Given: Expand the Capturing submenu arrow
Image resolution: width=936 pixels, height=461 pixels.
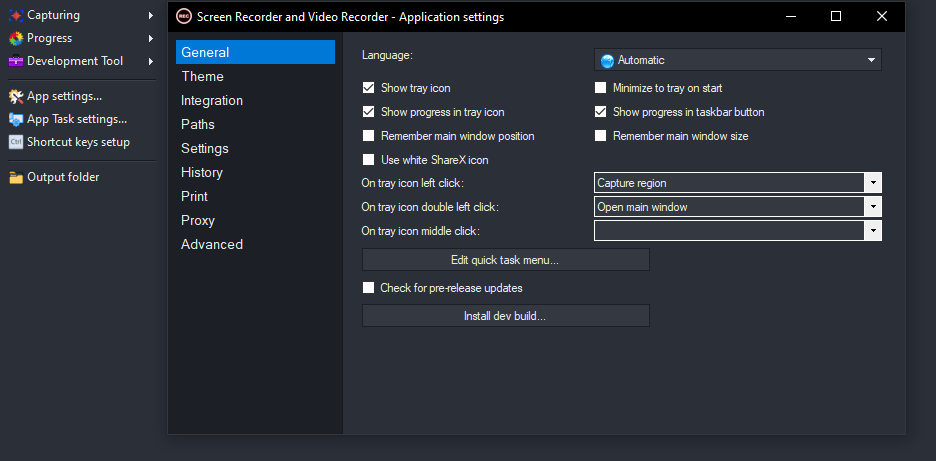Looking at the screenshot, I should [x=151, y=16].
